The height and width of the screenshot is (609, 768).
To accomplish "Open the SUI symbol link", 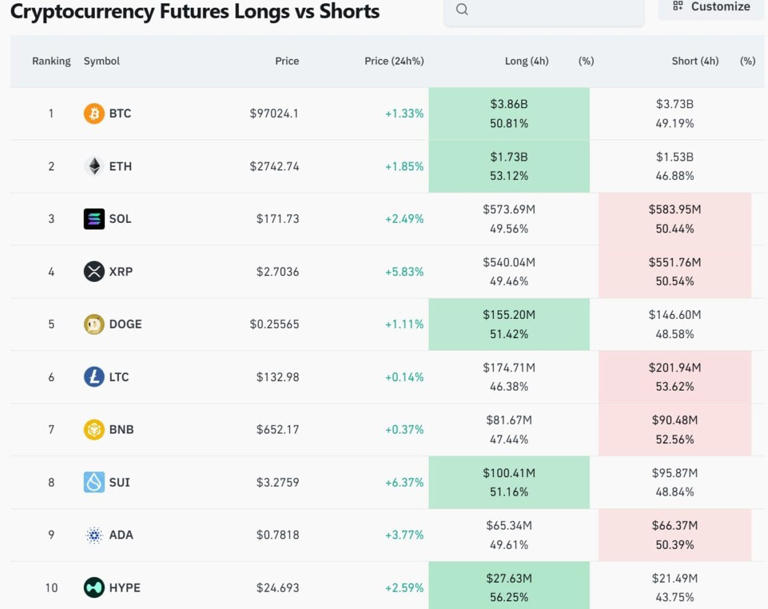I will [x=120, y=483].
